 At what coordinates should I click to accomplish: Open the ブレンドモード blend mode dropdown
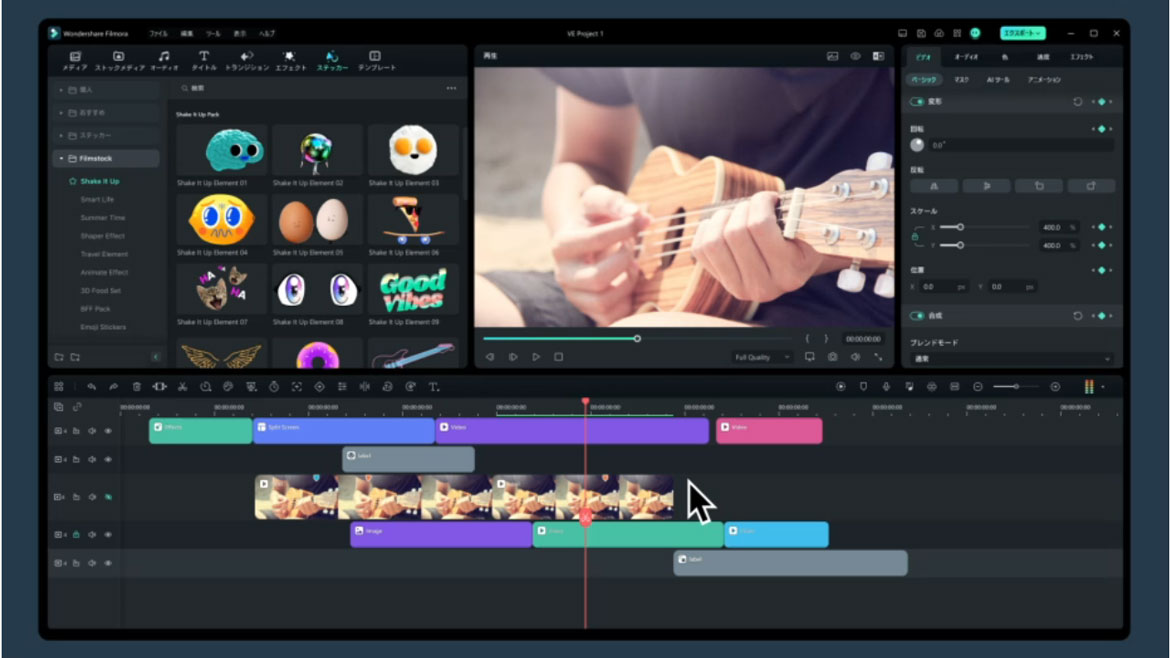(1012, 359)
